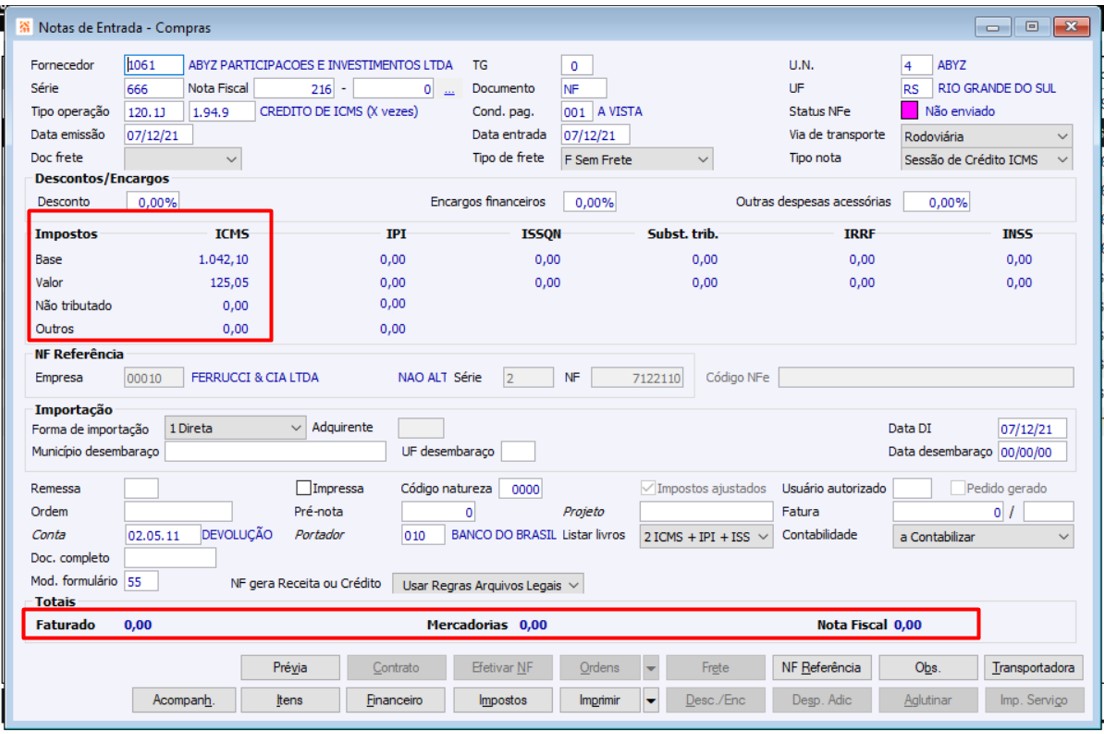The width and height of the screenshot is (1104, 734).
Task: Click the ellipsis lookup next to Nota Fiscal
Action: pyautogui.click(x=449, y=89)
